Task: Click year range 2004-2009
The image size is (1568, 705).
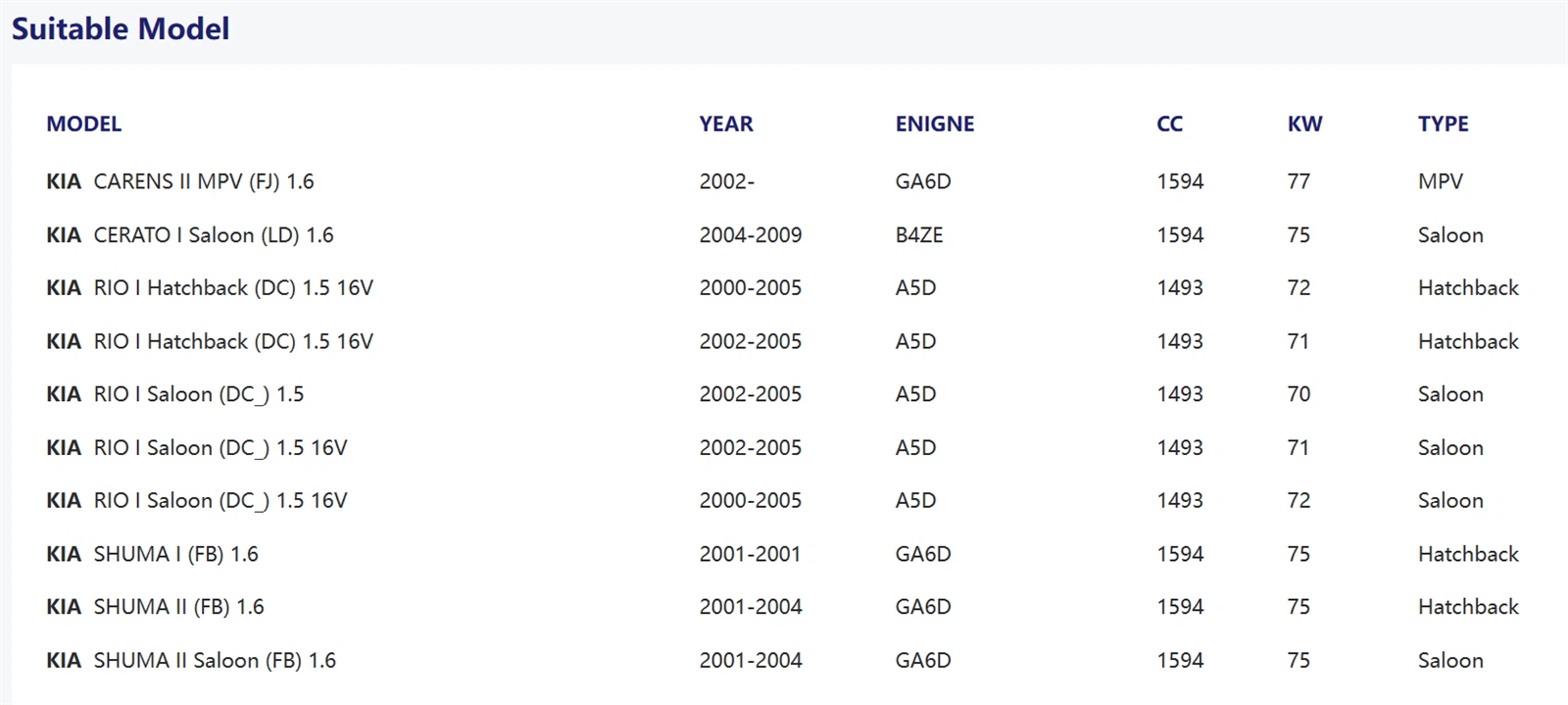Action: click(751, 235)
